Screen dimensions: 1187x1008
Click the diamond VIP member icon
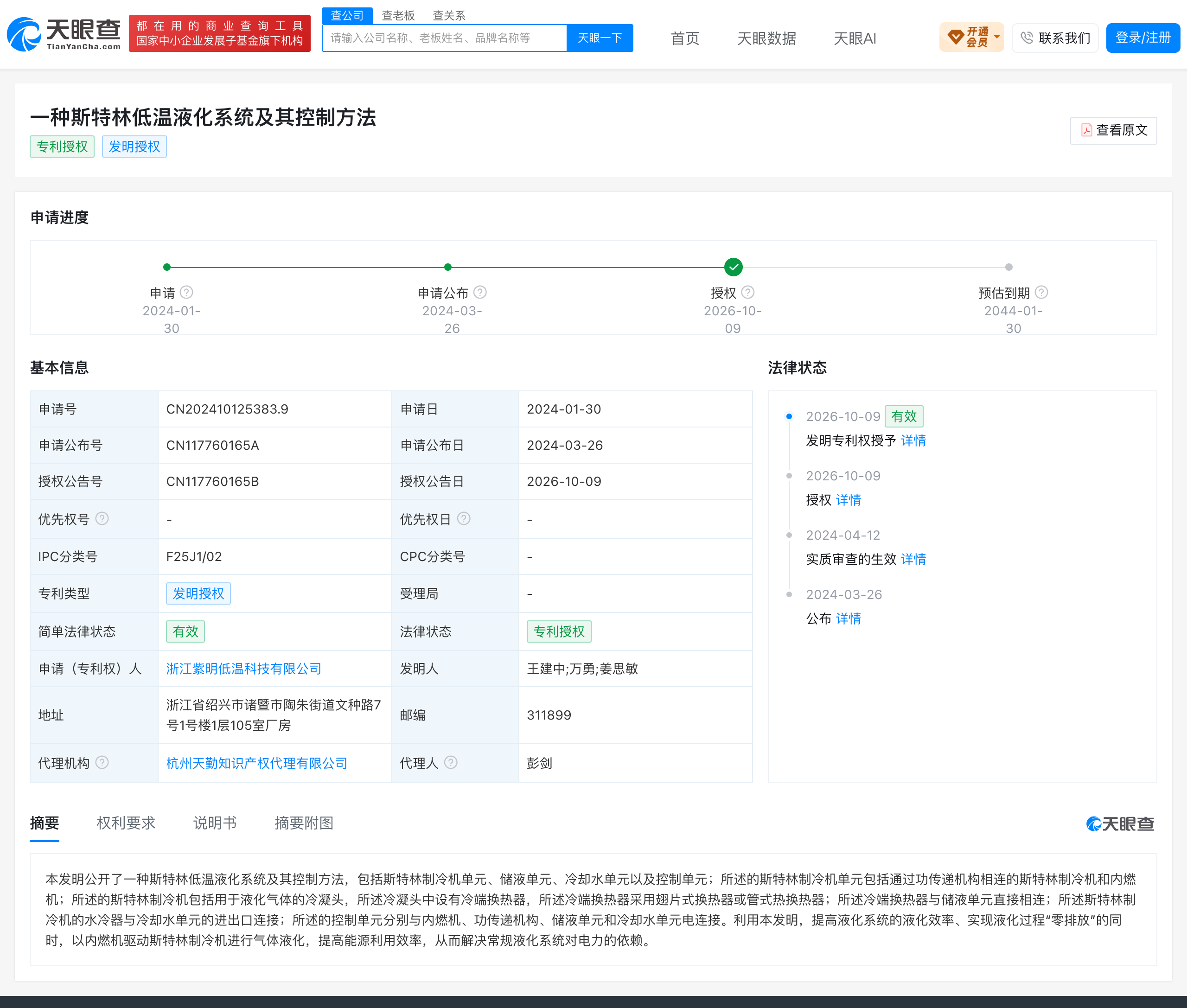click(956, 38)
